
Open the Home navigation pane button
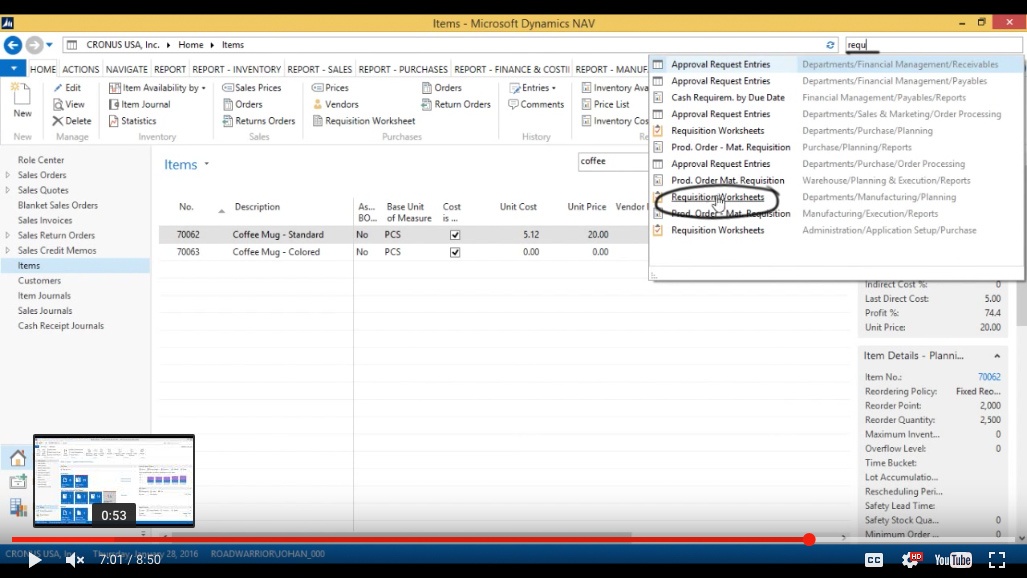point(18,457)
